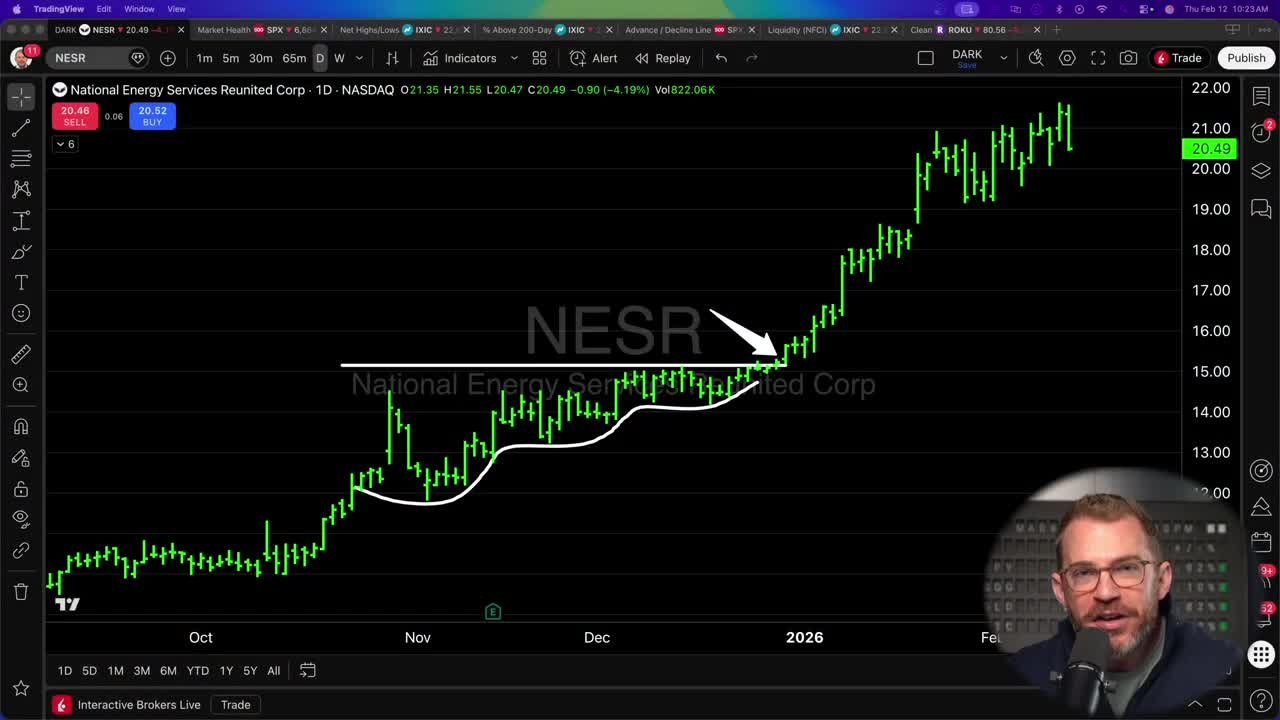The height and width of the screenshot is (720, 1280).
Task: Click the SELL 20.46 button
Action: [x=74, y=116]
